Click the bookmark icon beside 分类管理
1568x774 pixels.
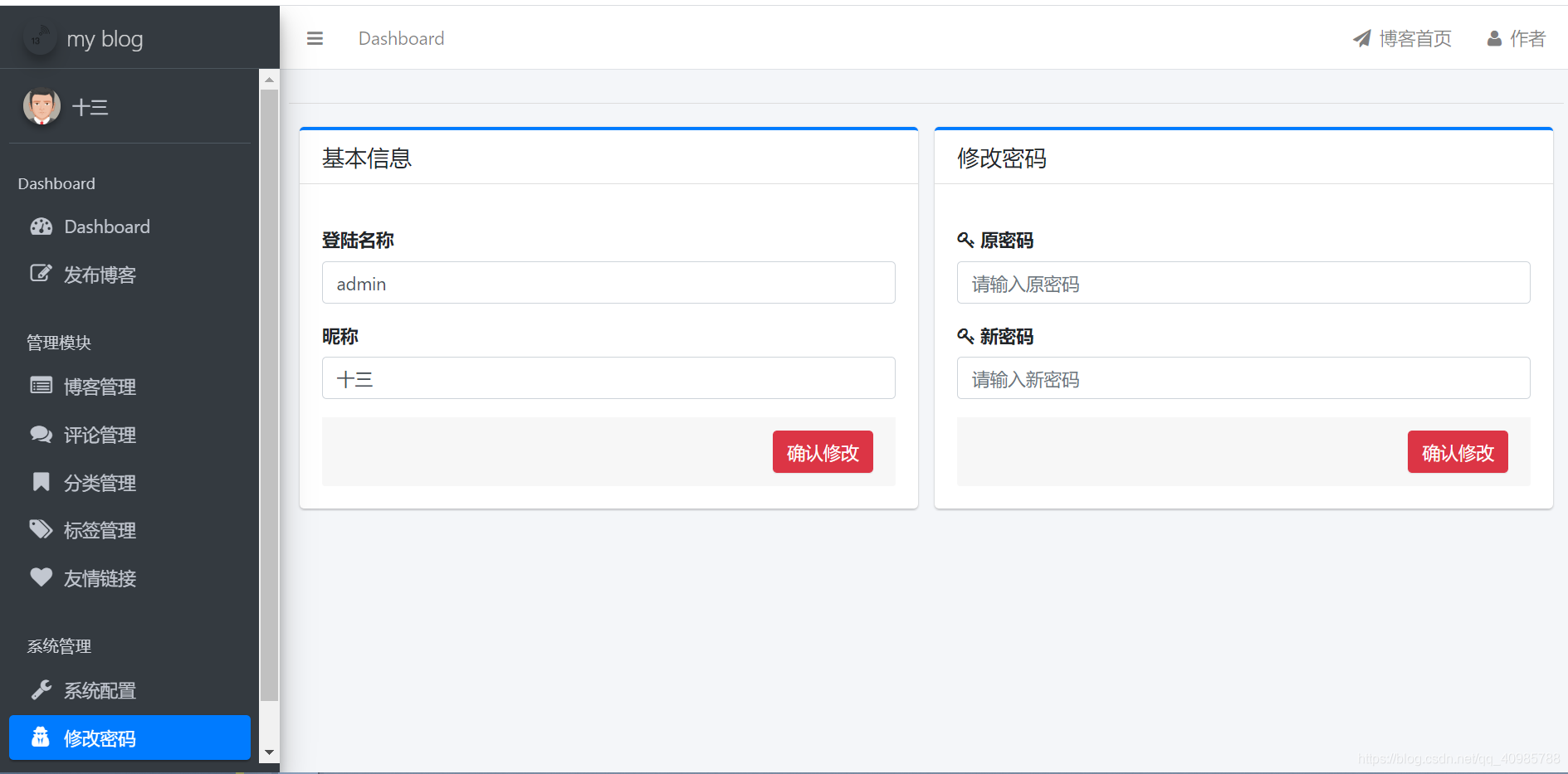[x=41, y=482]
